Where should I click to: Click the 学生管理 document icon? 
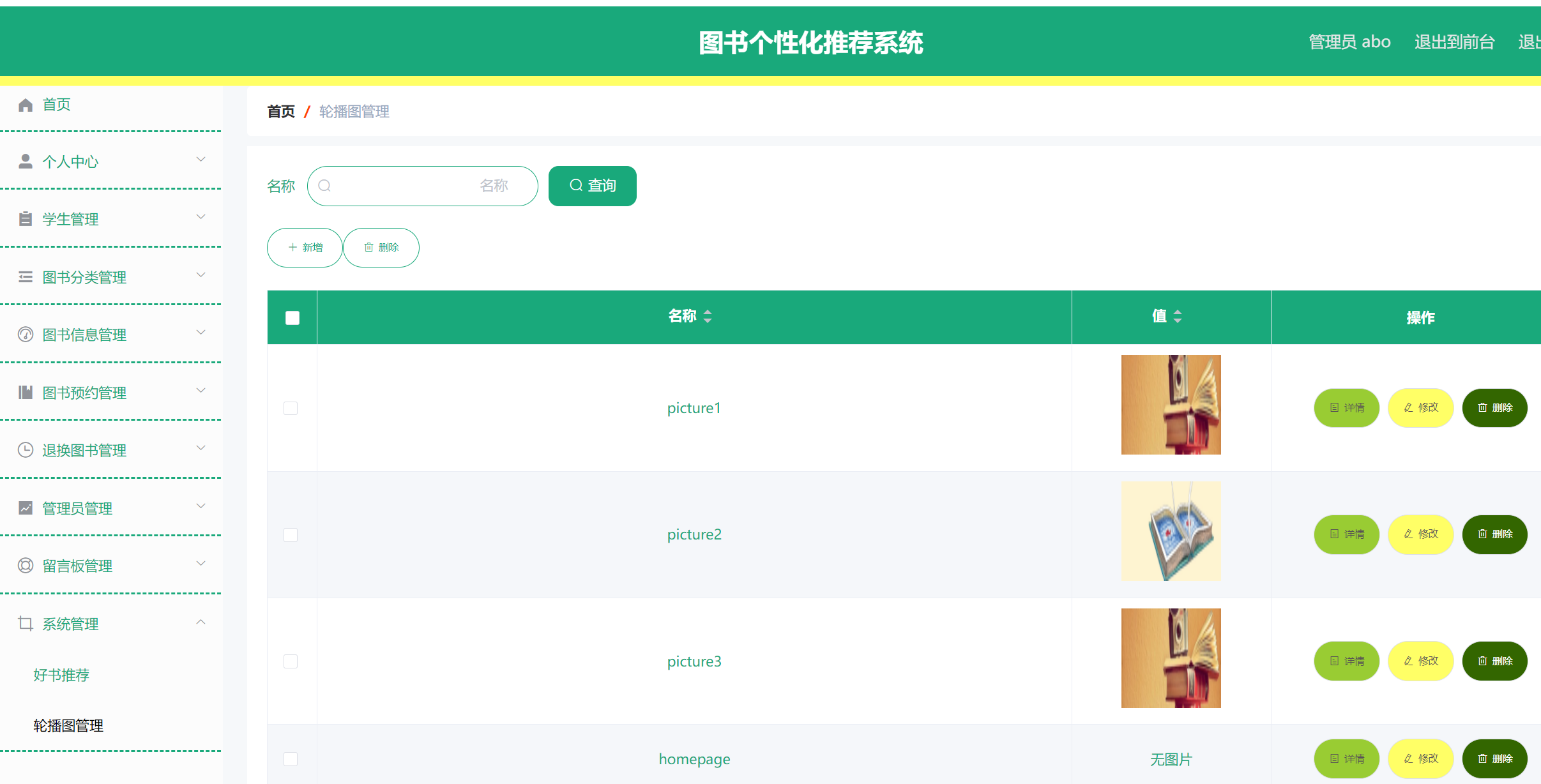tap(26, 218)
